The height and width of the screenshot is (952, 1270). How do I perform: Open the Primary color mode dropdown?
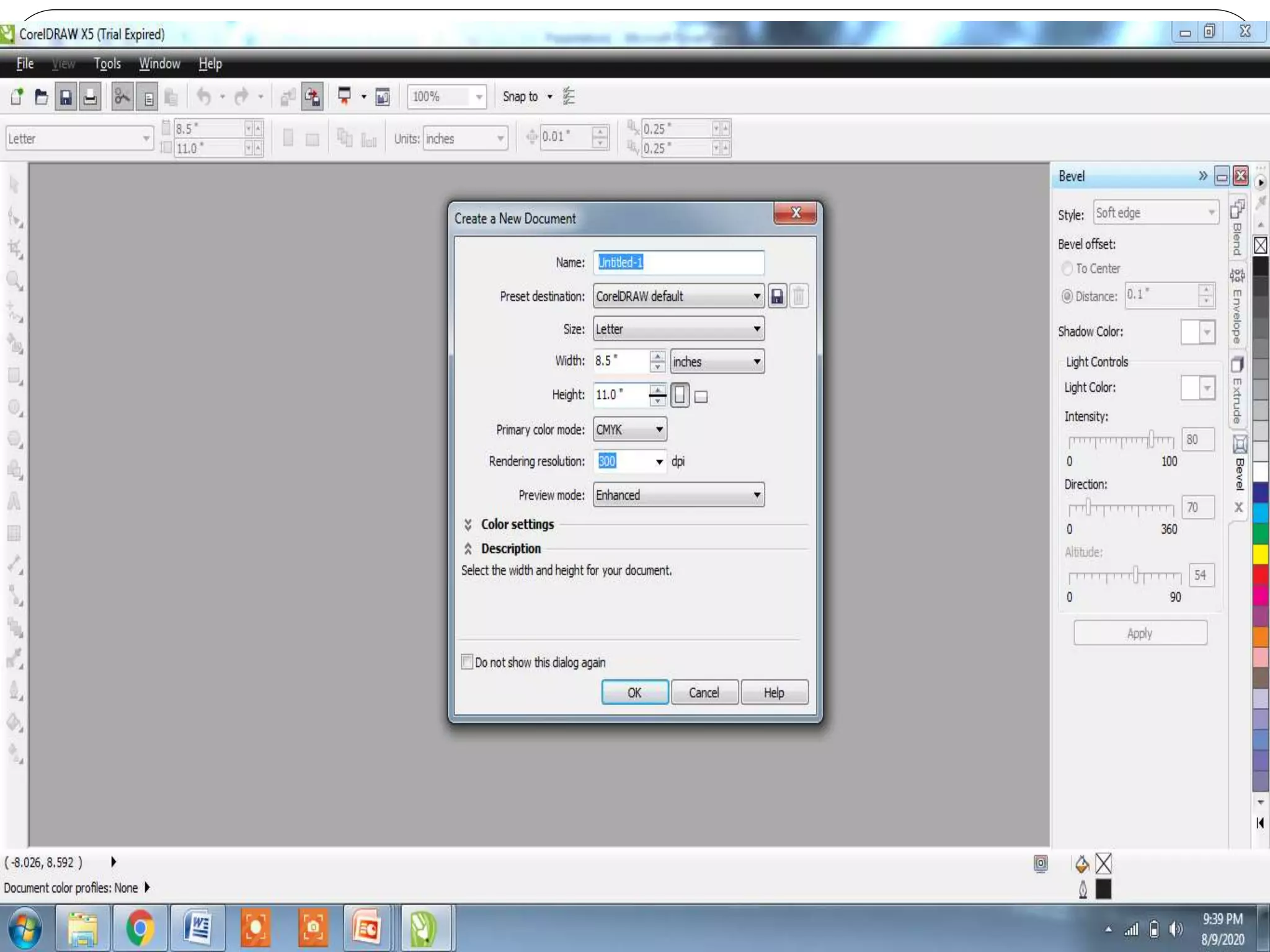coord(630,430)
